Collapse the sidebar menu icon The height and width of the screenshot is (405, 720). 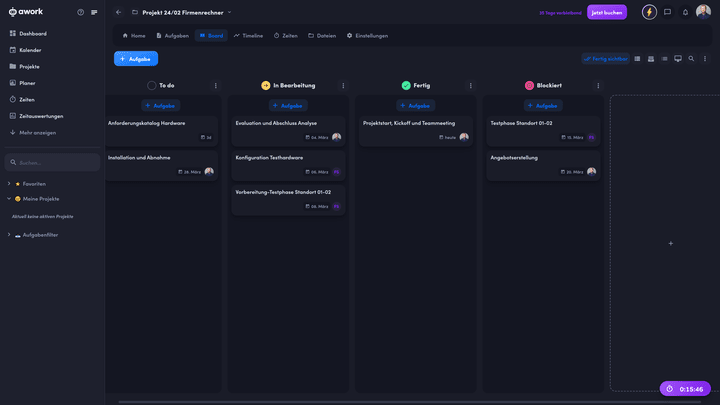(94, 12)
